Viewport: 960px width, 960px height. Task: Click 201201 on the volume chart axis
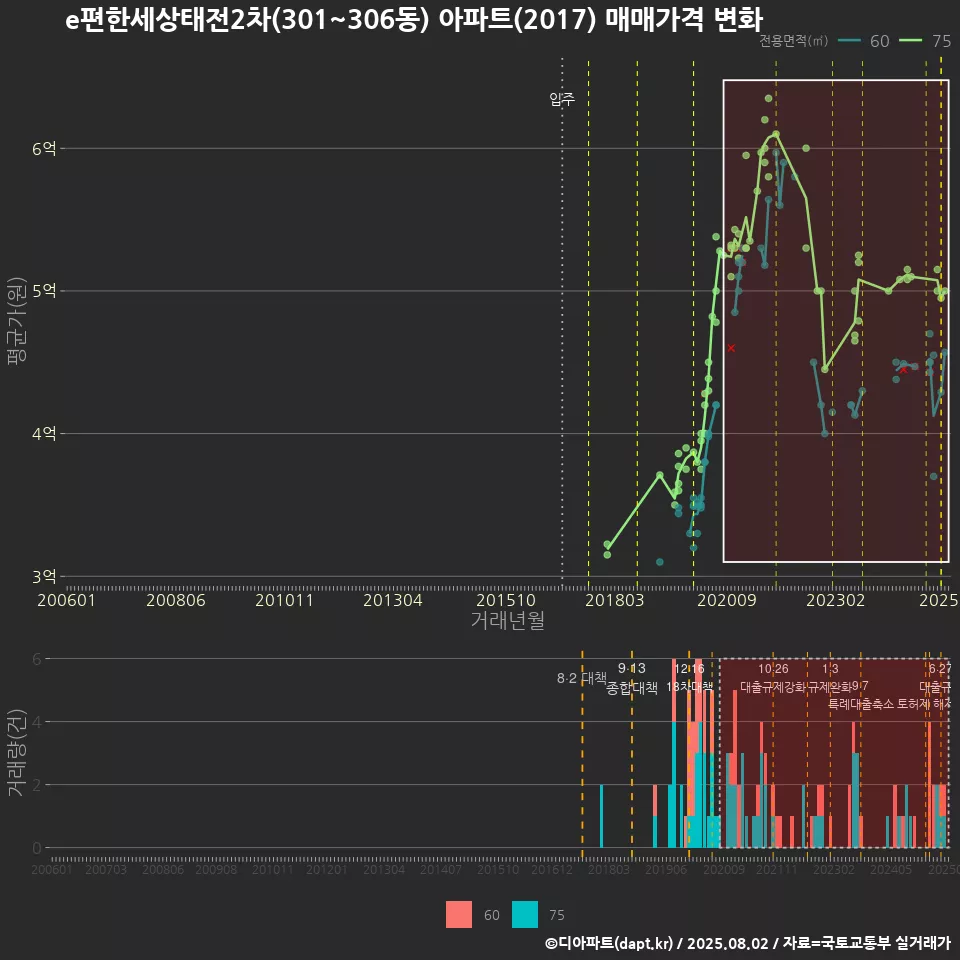[x=327, y=869]
